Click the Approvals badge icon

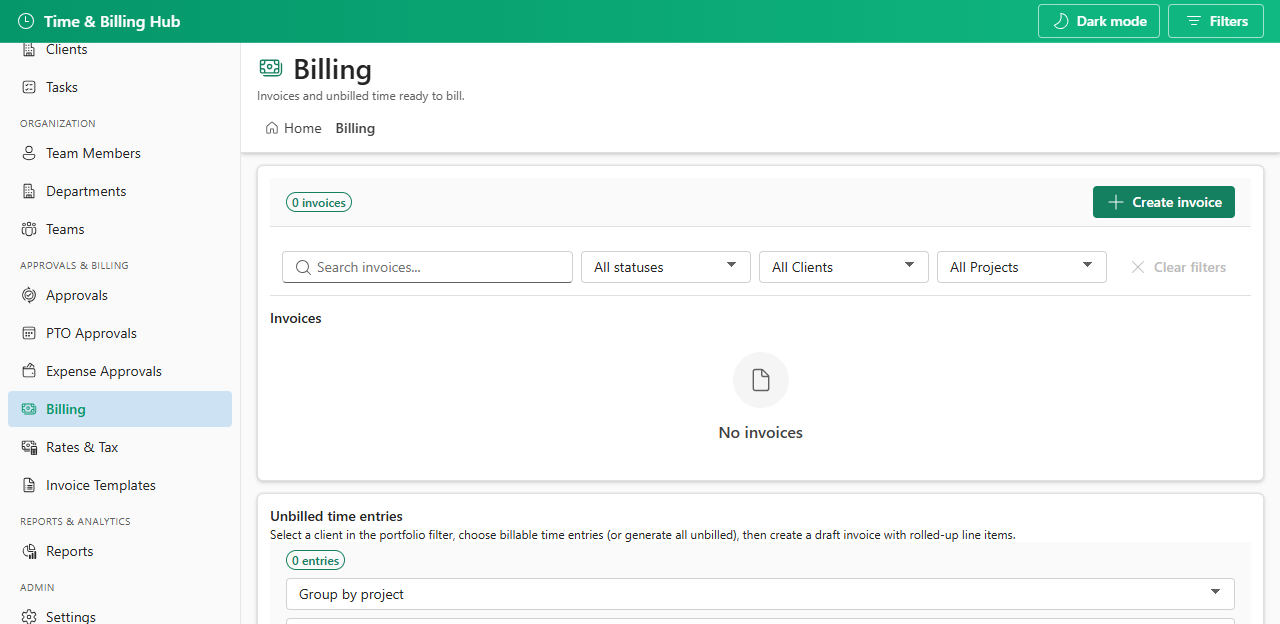[29, 295]
